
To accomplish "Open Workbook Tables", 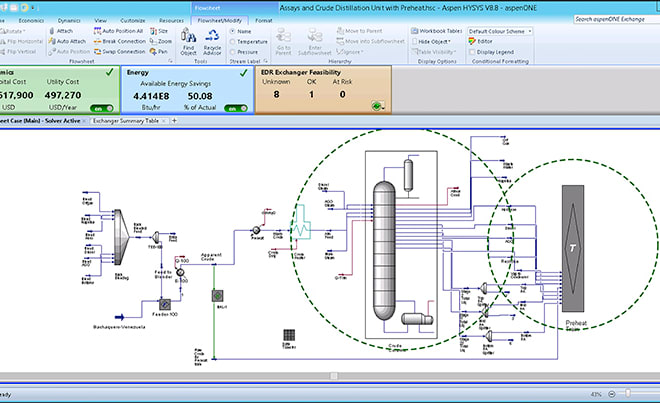I will point(436,31).
